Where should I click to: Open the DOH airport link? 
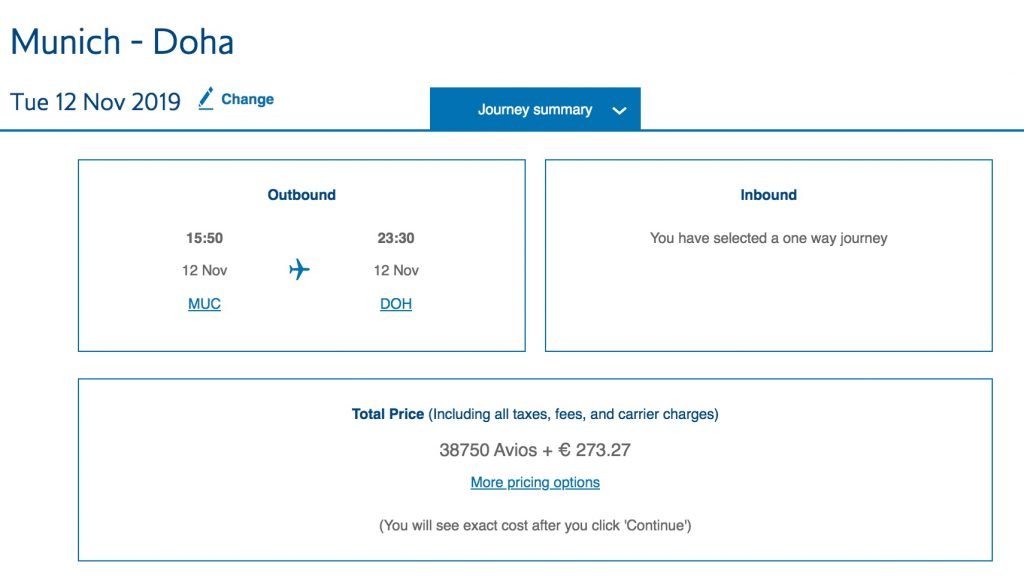click(396, 304)
